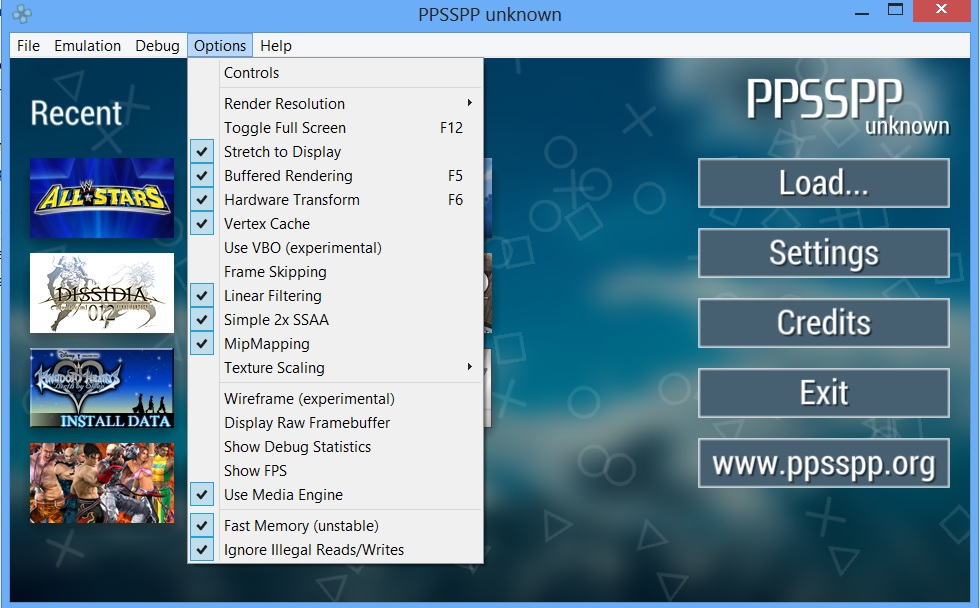Viewport: 980px width, 608px height.
Task: Enable Show FPS menu item
Action: pyautogui.click(x=255, y=471)
